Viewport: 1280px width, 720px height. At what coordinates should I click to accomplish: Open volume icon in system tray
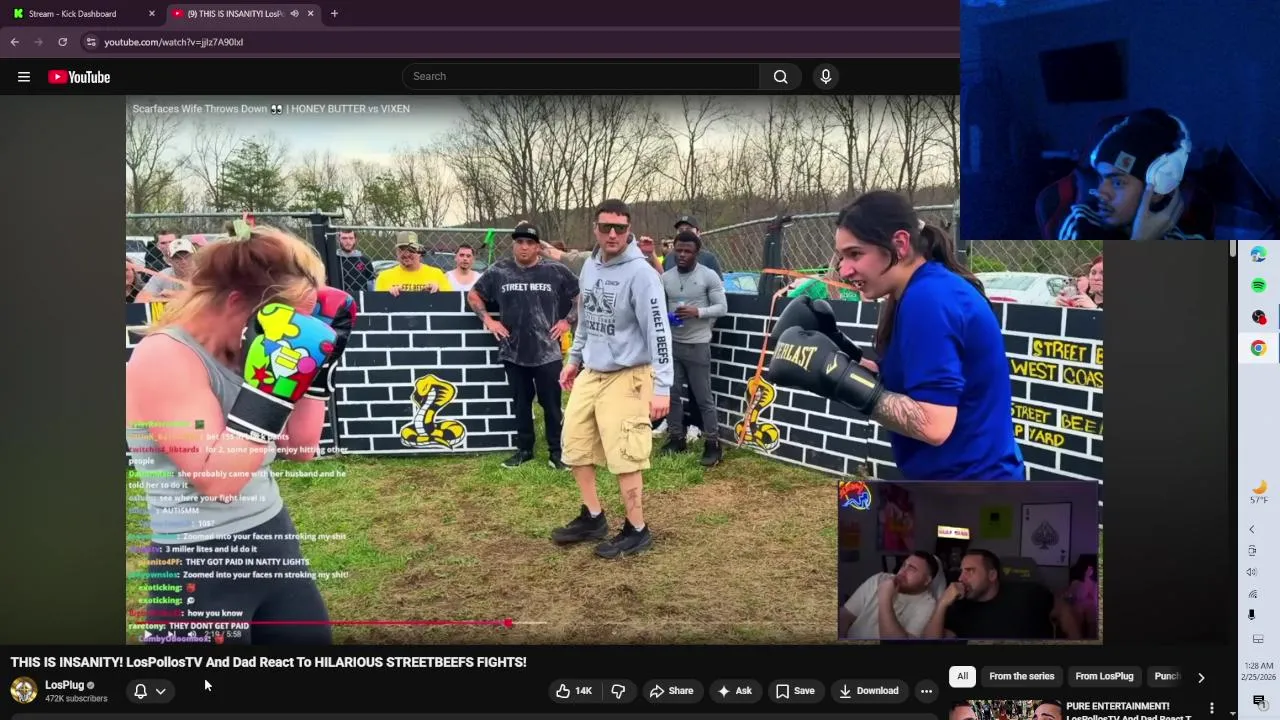click(x=1252, y=572)
